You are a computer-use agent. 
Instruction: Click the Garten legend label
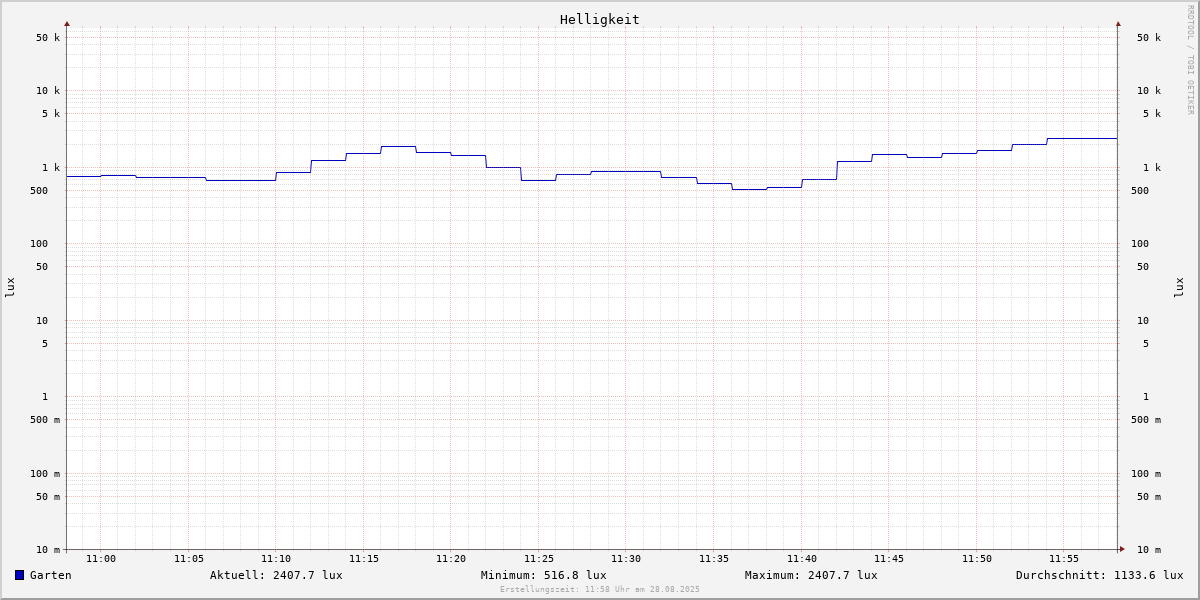pos(51,575)
